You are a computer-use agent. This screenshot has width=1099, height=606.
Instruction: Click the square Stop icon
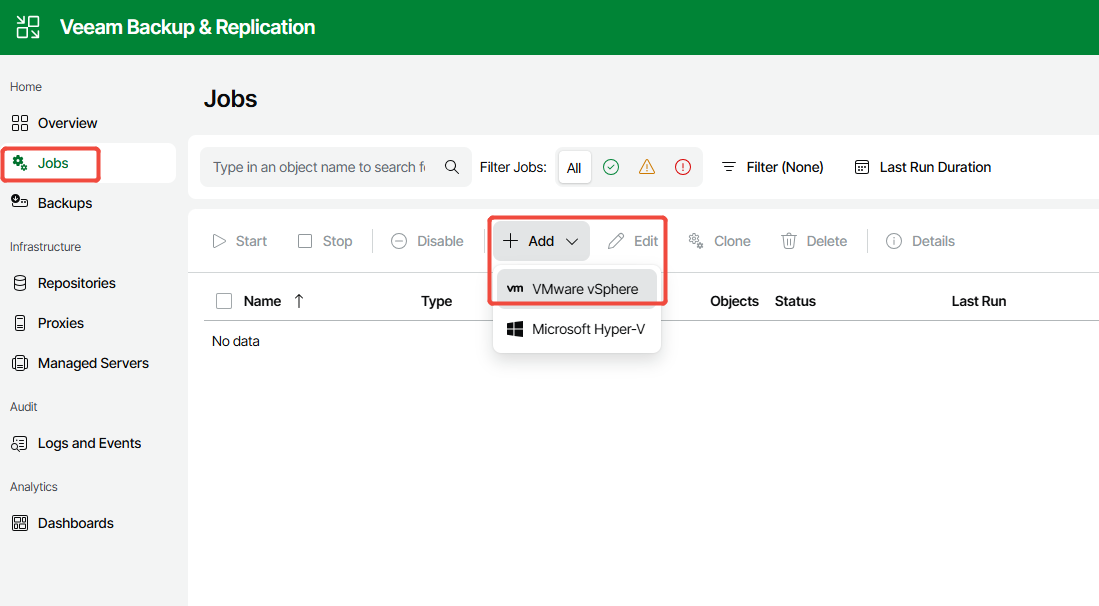tap(305, 241)
